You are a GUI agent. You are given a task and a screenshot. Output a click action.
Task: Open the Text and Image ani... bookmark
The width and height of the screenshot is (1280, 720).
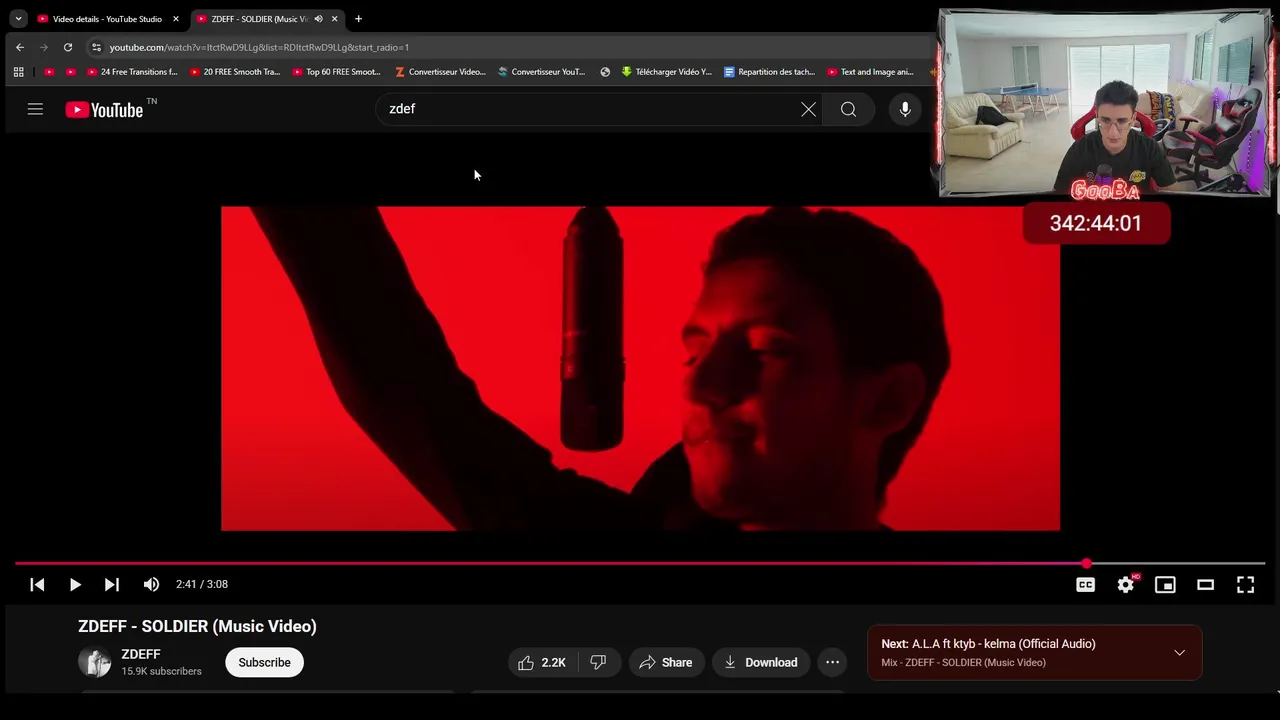[x=870, y=72]
